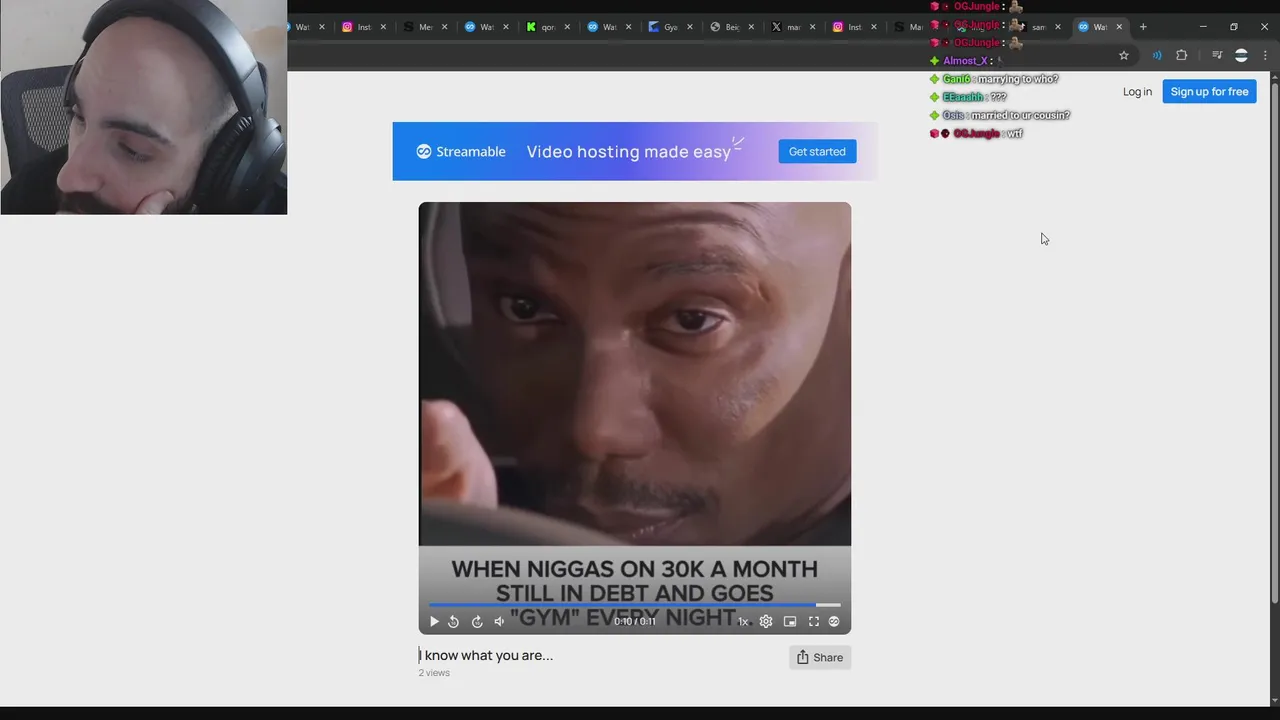Click Get started in Streamable banner
Screen dimensions: 1280x720
(817, 151)
